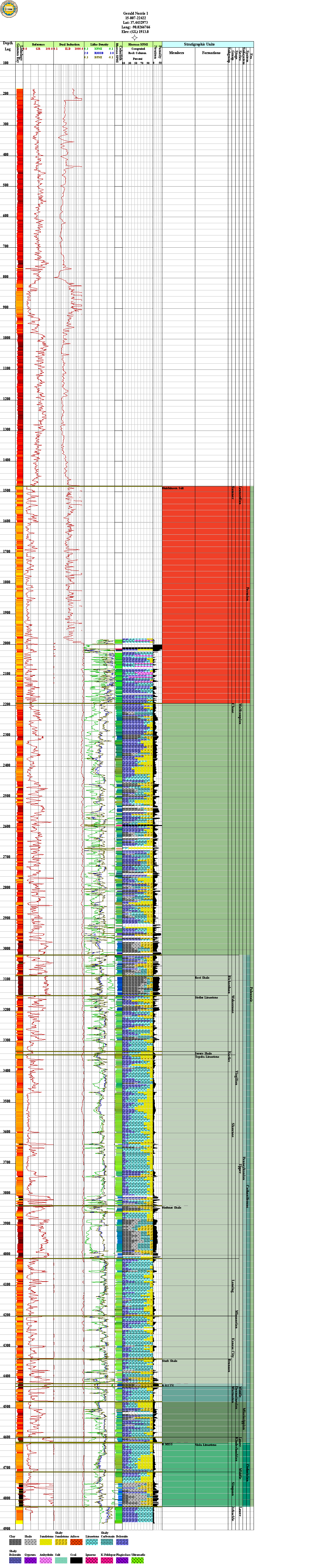Pick the pink Anhydrite legend swatch
330x1568 pixels.
point(46,1560)
